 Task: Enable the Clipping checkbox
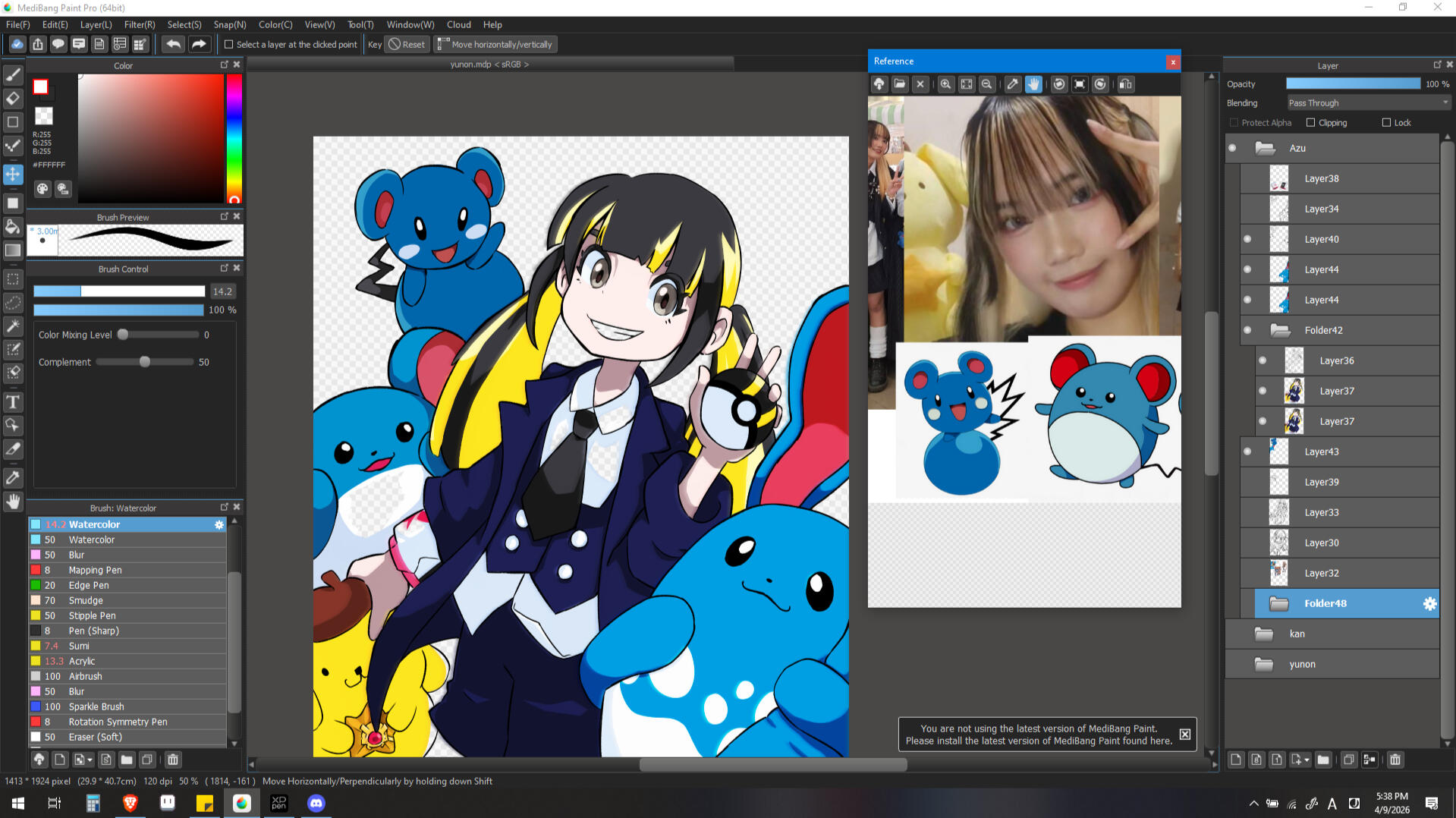[x=1310, y=122]
